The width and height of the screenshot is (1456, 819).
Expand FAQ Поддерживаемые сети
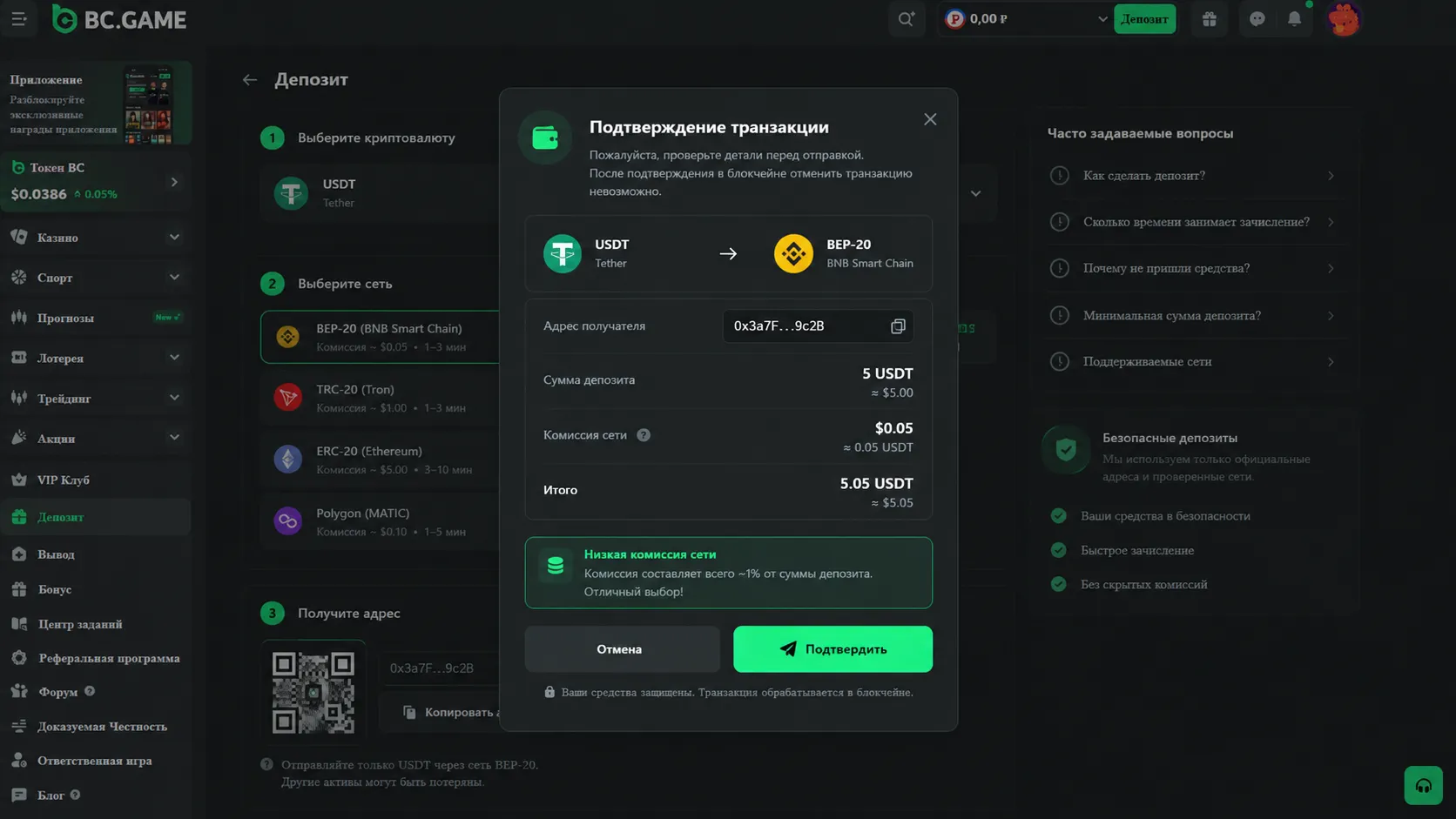pos(1193,361)
